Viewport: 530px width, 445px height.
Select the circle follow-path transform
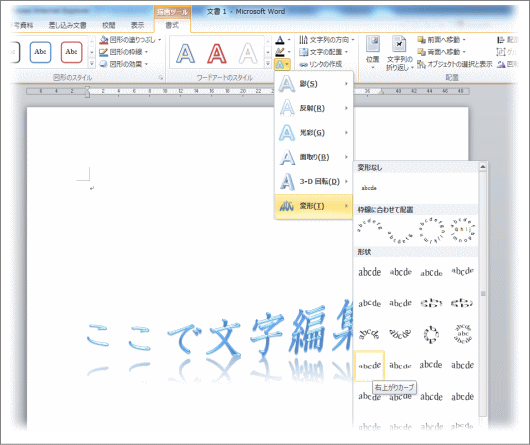(x=431, y=231)
